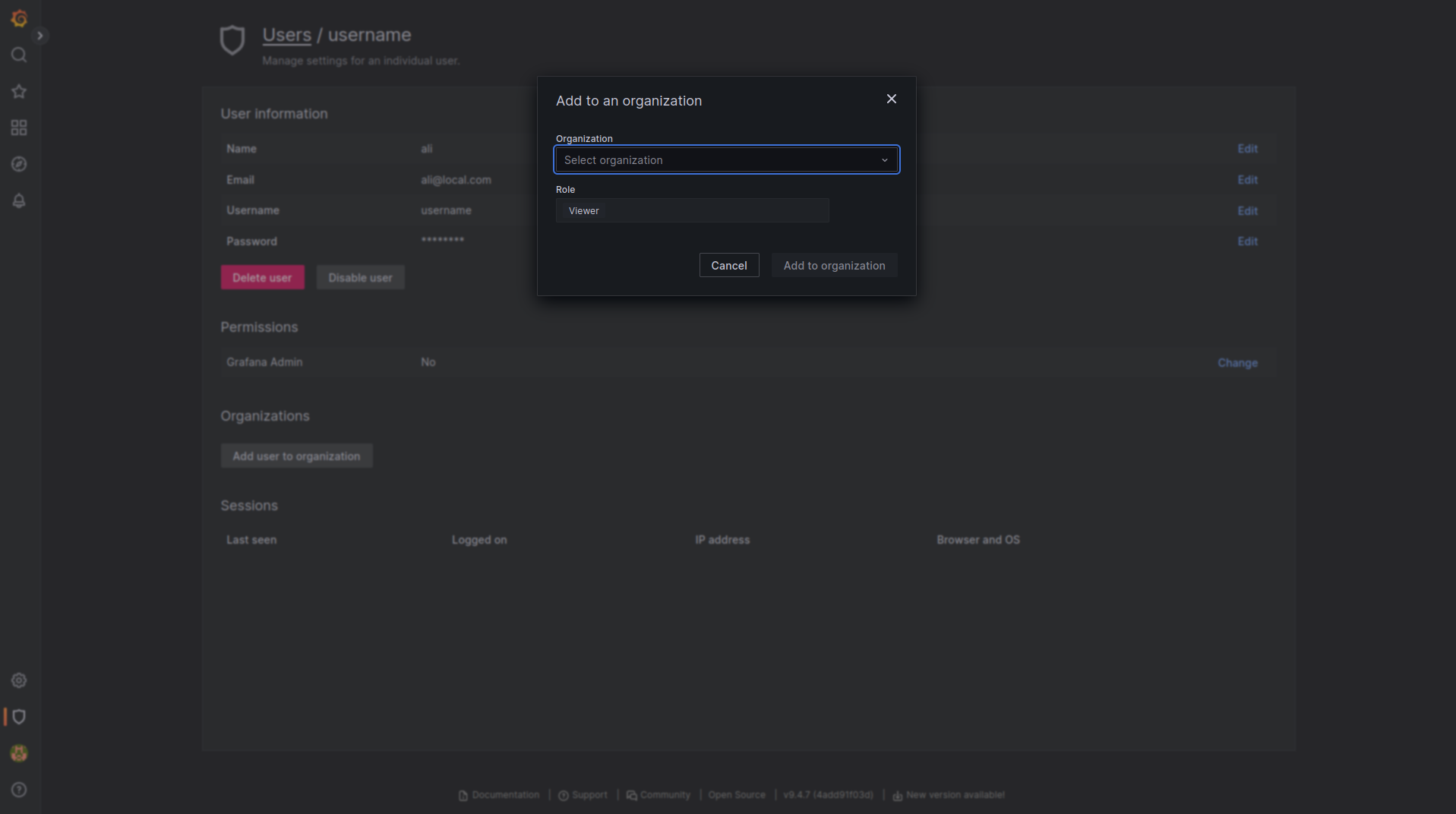This screenshot has height=814, width=1456.
Task: Open the Select organization dropdown
Action: pos(727,160)
